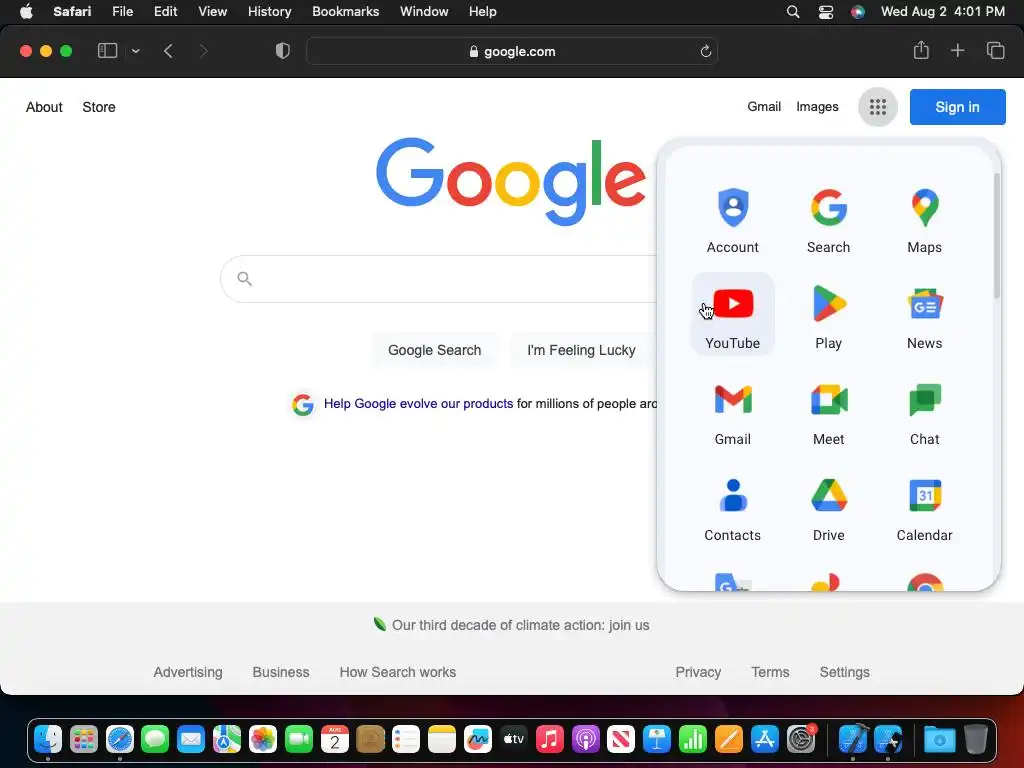Follow the Help Google evolve our products link
This screenshot has width=1024, height=768.
(x=418, y=404)
